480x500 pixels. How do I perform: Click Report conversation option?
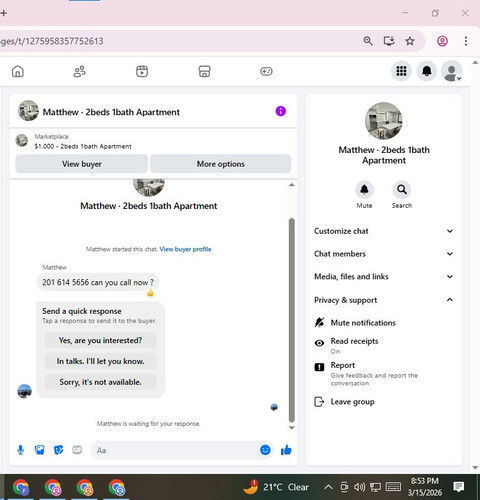pos(384,373)
